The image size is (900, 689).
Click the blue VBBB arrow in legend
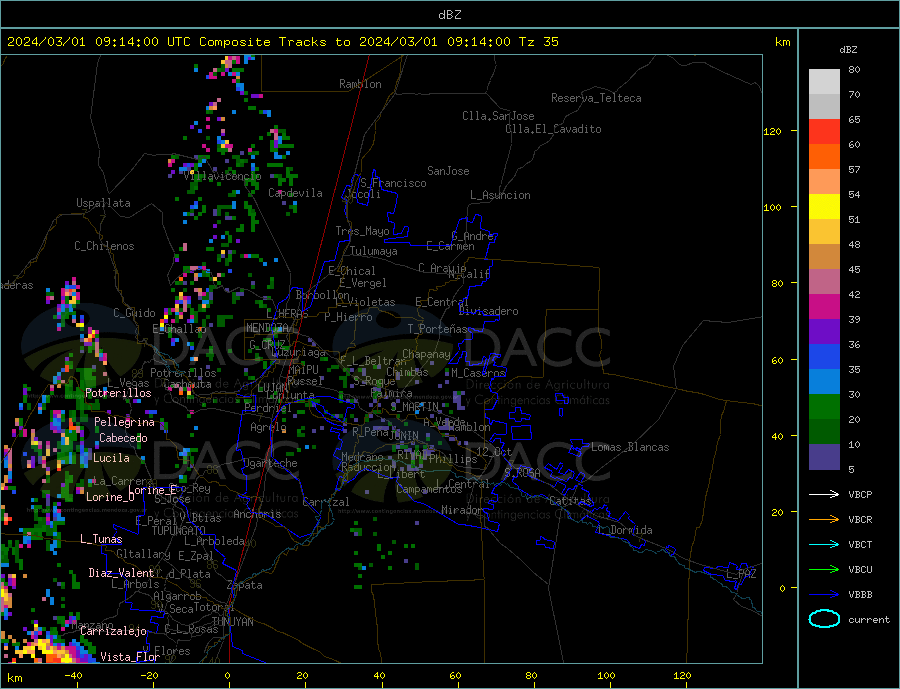tap(824, 594)
